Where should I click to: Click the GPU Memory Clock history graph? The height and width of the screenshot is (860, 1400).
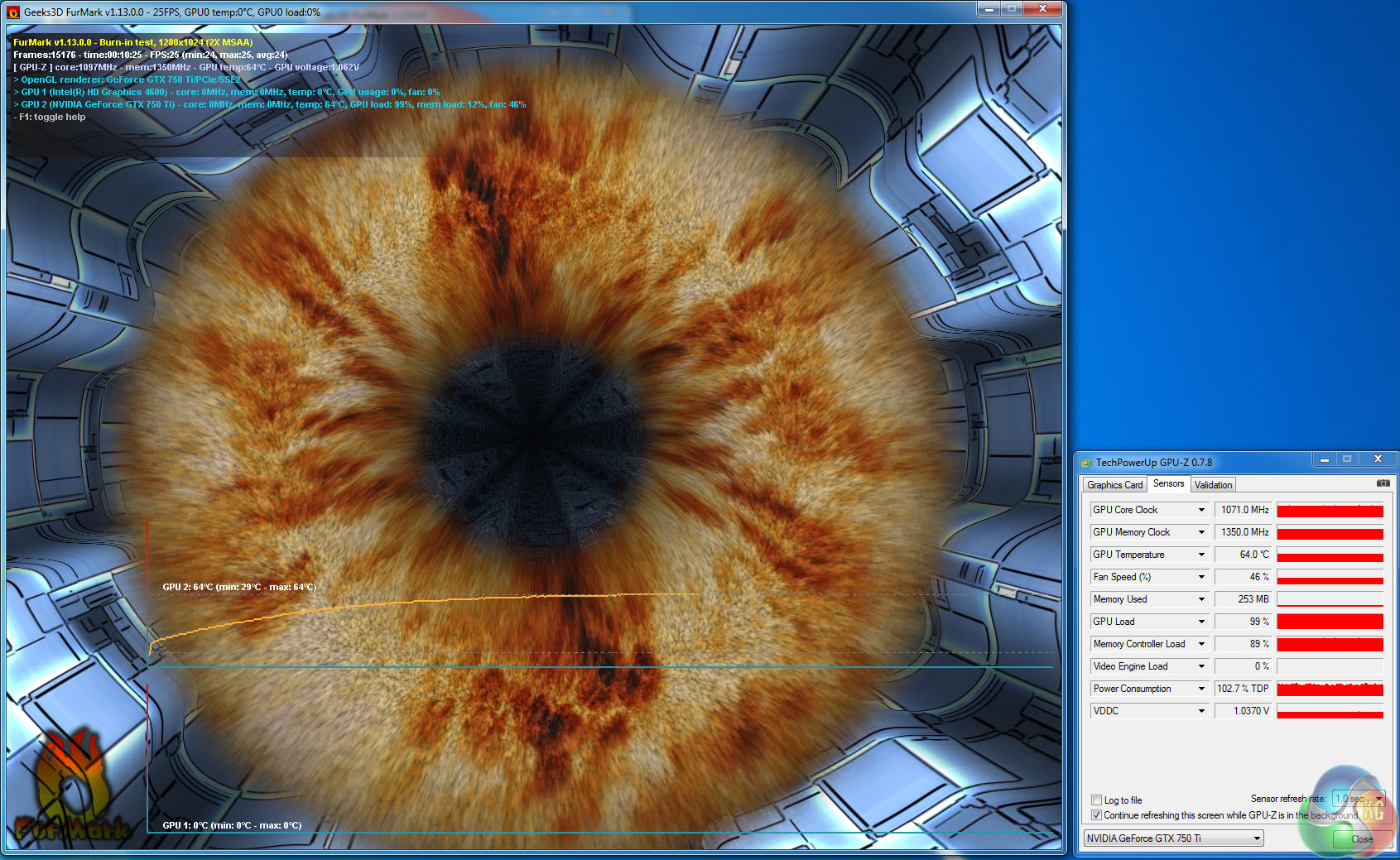click(x=1330, y=532)
